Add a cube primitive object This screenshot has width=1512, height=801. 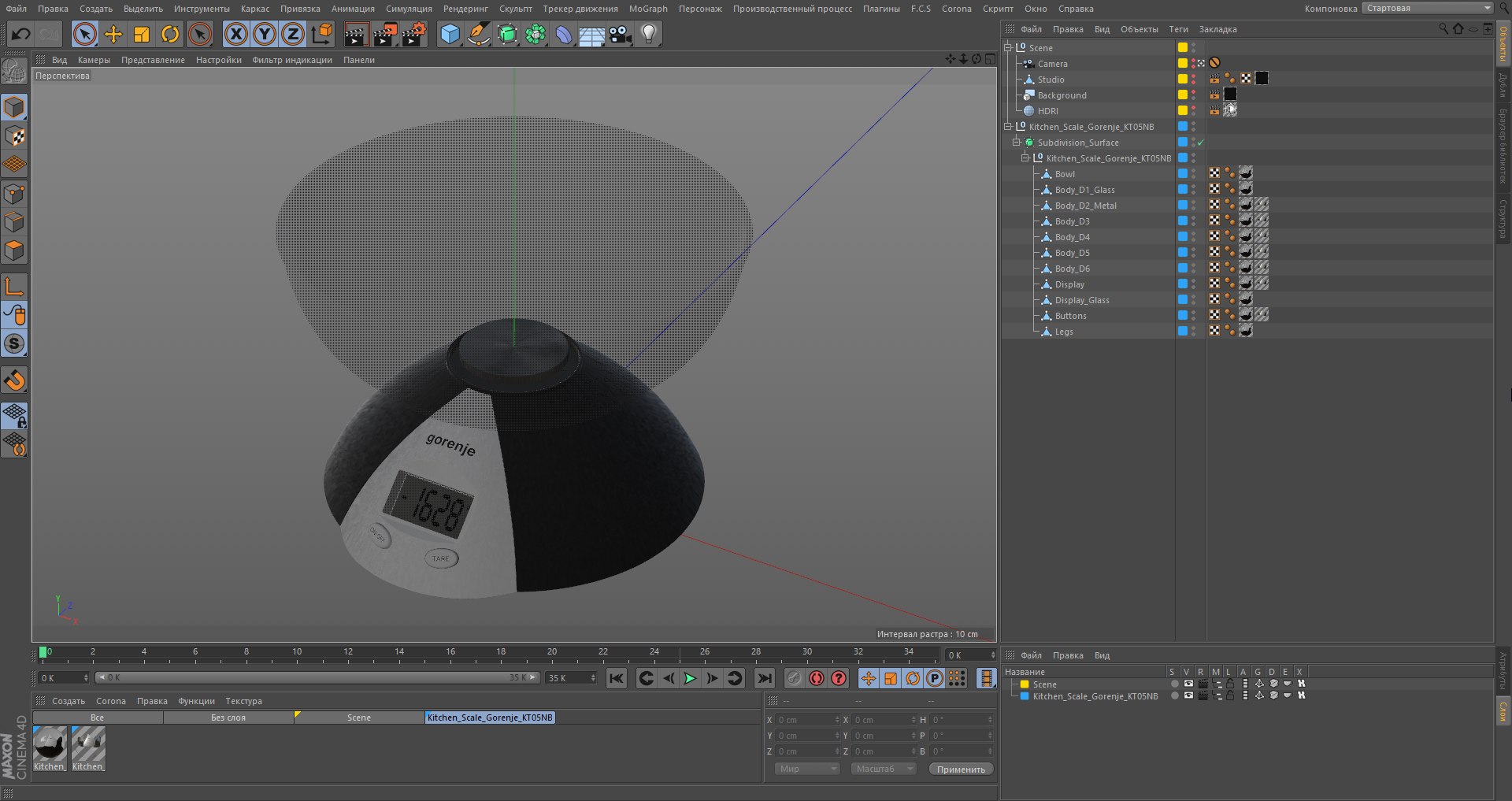450,34
